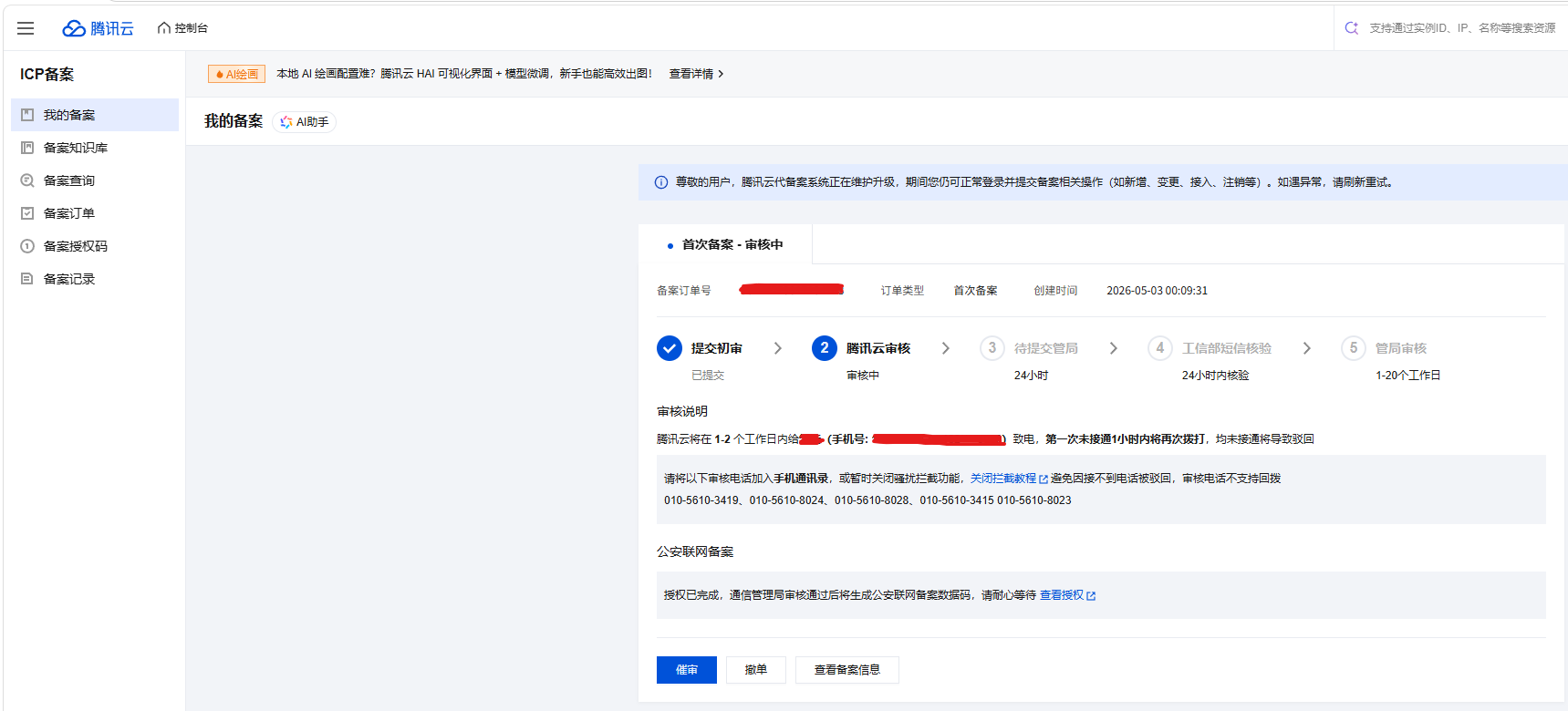Click the 催审 button

[687, 670]
